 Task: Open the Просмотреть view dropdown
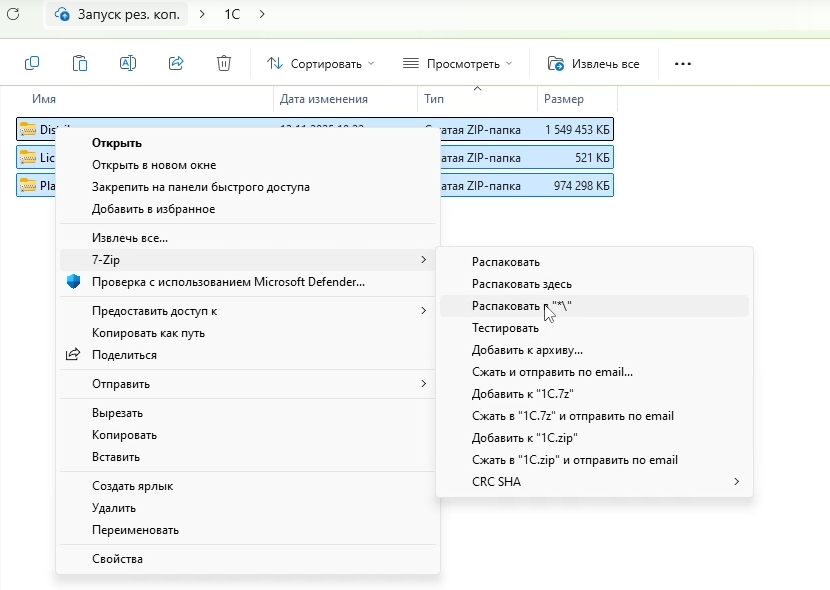[457, 63]
